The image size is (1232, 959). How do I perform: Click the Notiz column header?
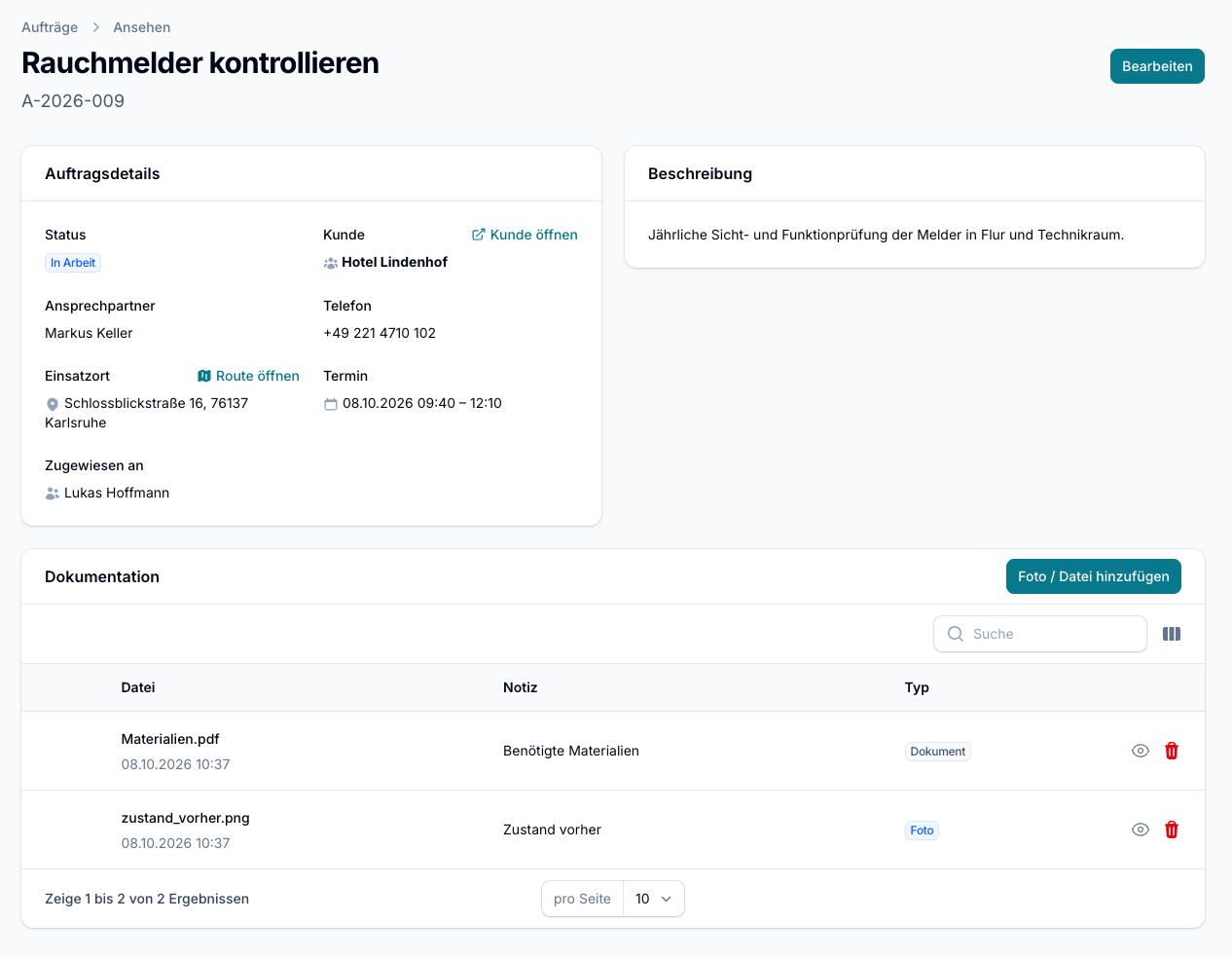click(x=521, y=687)
